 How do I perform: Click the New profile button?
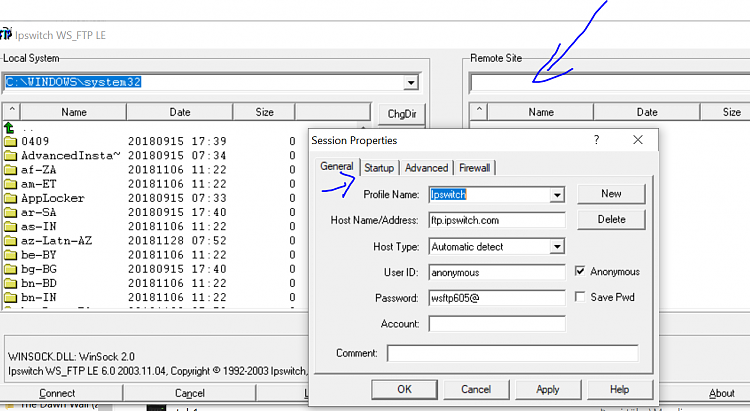pyautogui.click(x=611, y=194)
